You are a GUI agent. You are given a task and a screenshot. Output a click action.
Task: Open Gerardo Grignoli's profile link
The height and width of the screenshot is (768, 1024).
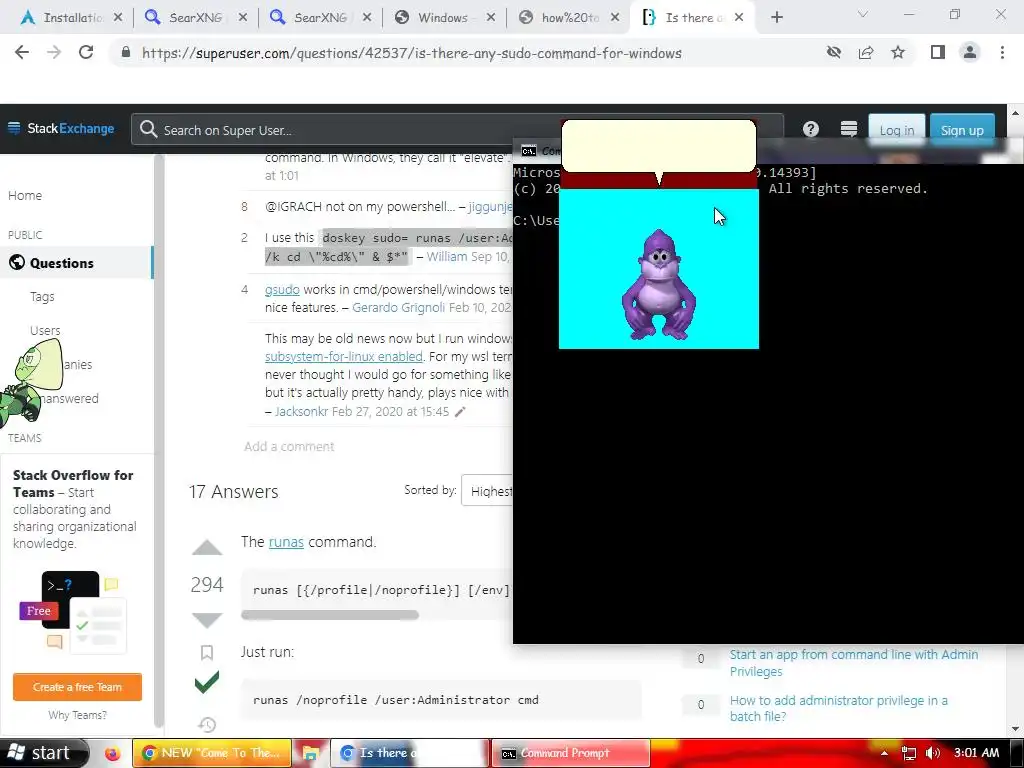tap(398, 308)
